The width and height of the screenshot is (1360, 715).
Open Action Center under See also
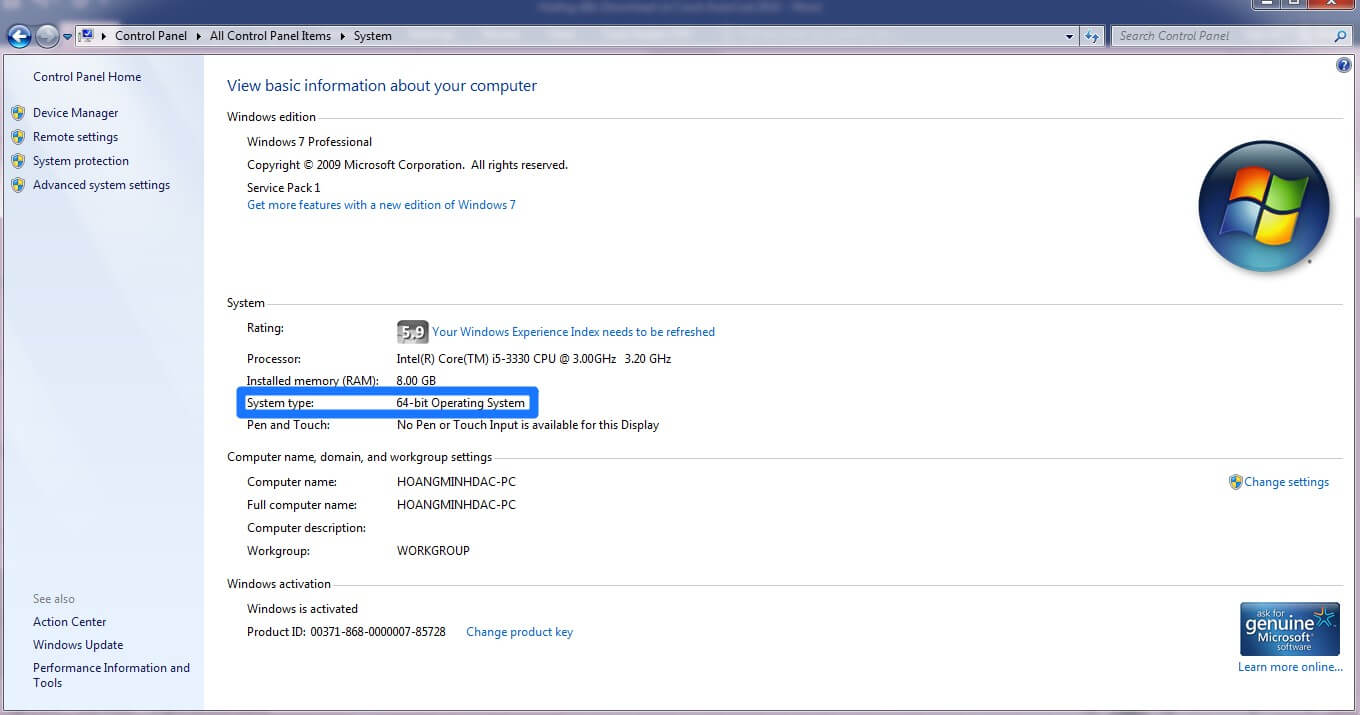pos(69,622)
